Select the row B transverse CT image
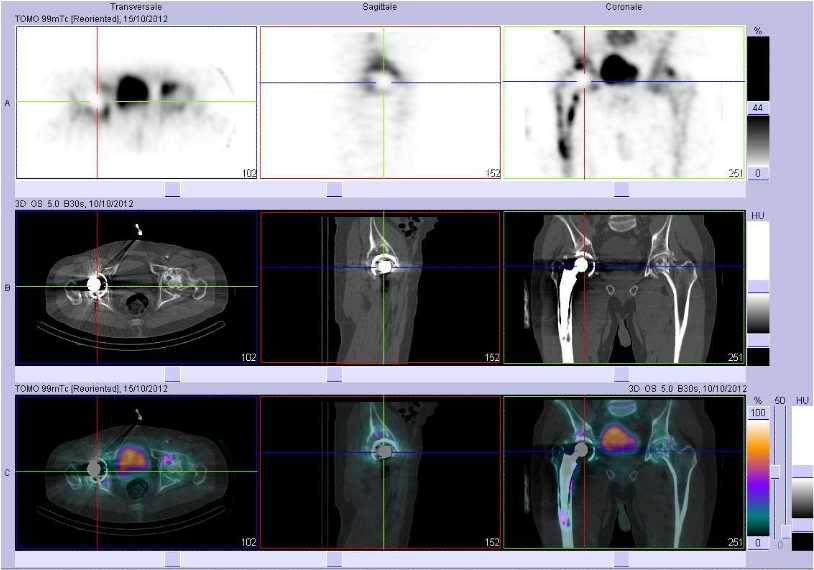Viewport: 814px width, 570px height. [137, 288]
